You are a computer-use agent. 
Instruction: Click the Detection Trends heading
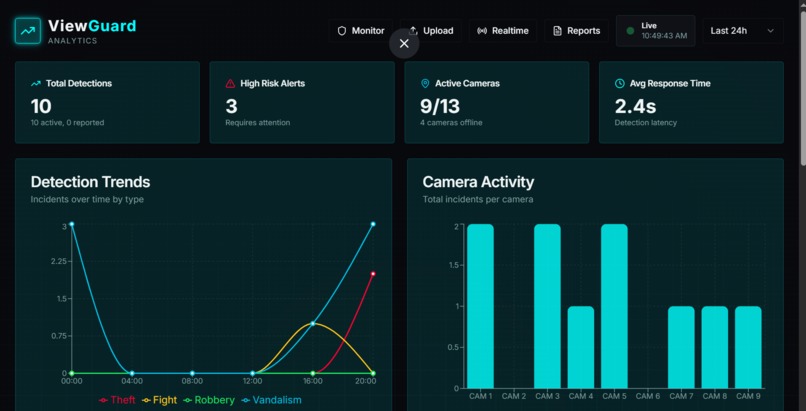[90, 182]
